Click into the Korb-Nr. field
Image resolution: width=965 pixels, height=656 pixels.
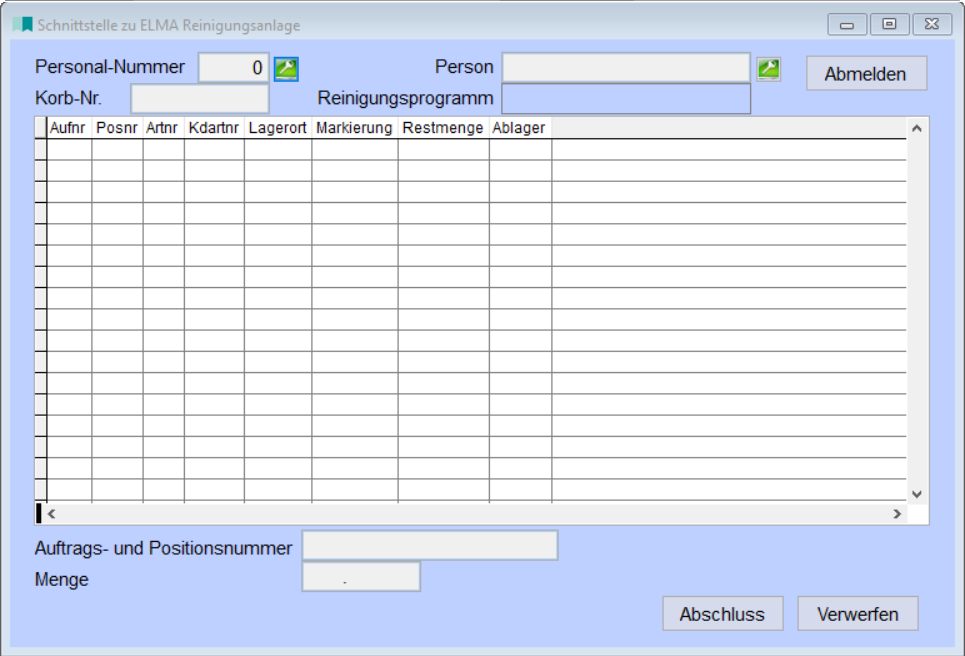[200, 99]
